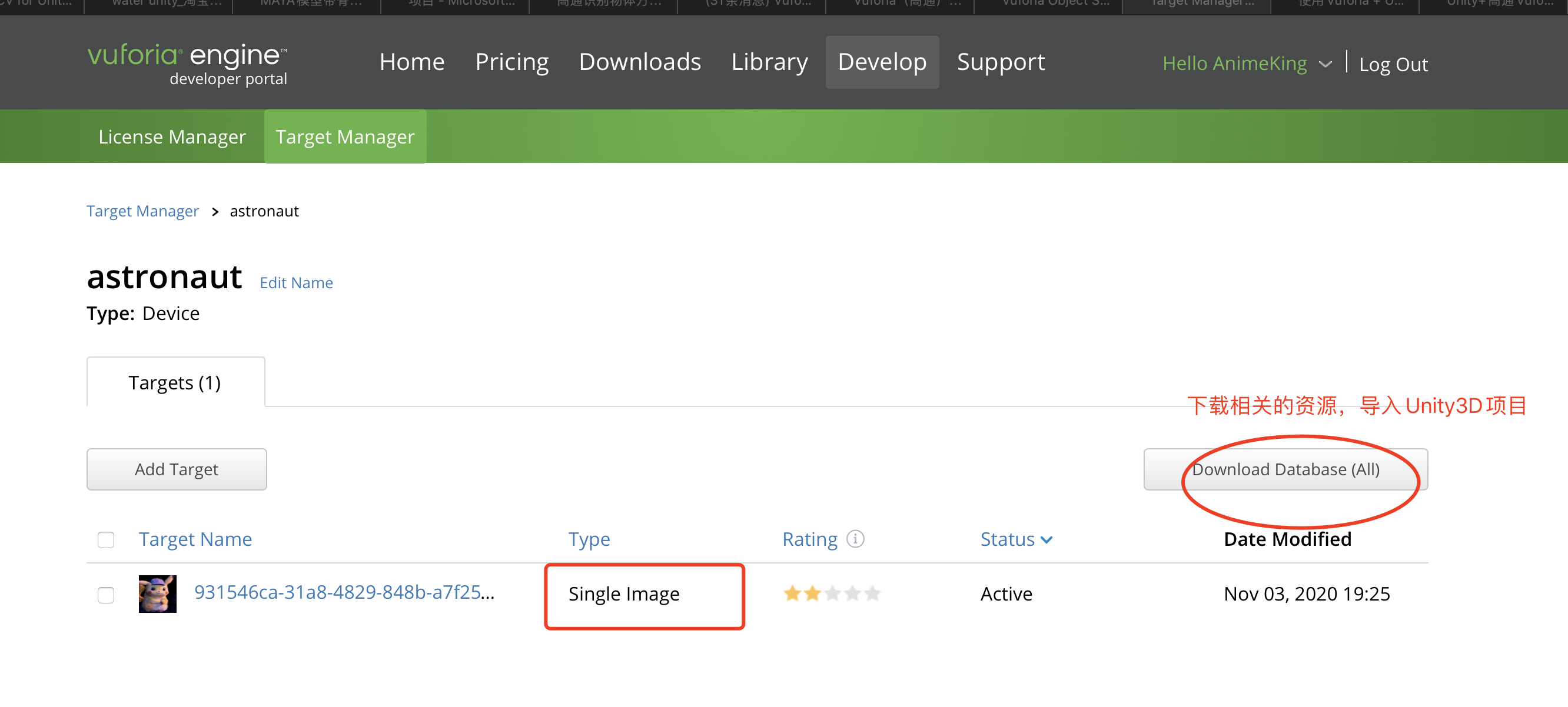Click the Active status cell
Image resolution: width=1568 pixels, height=707 pixels.
[1006, 594]
